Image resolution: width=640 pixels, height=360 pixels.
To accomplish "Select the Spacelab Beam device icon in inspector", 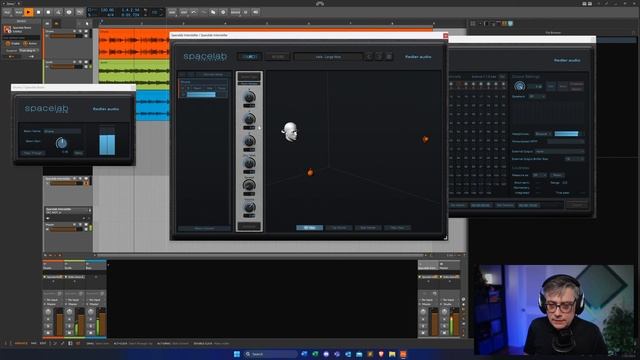I will coord(7,29).
